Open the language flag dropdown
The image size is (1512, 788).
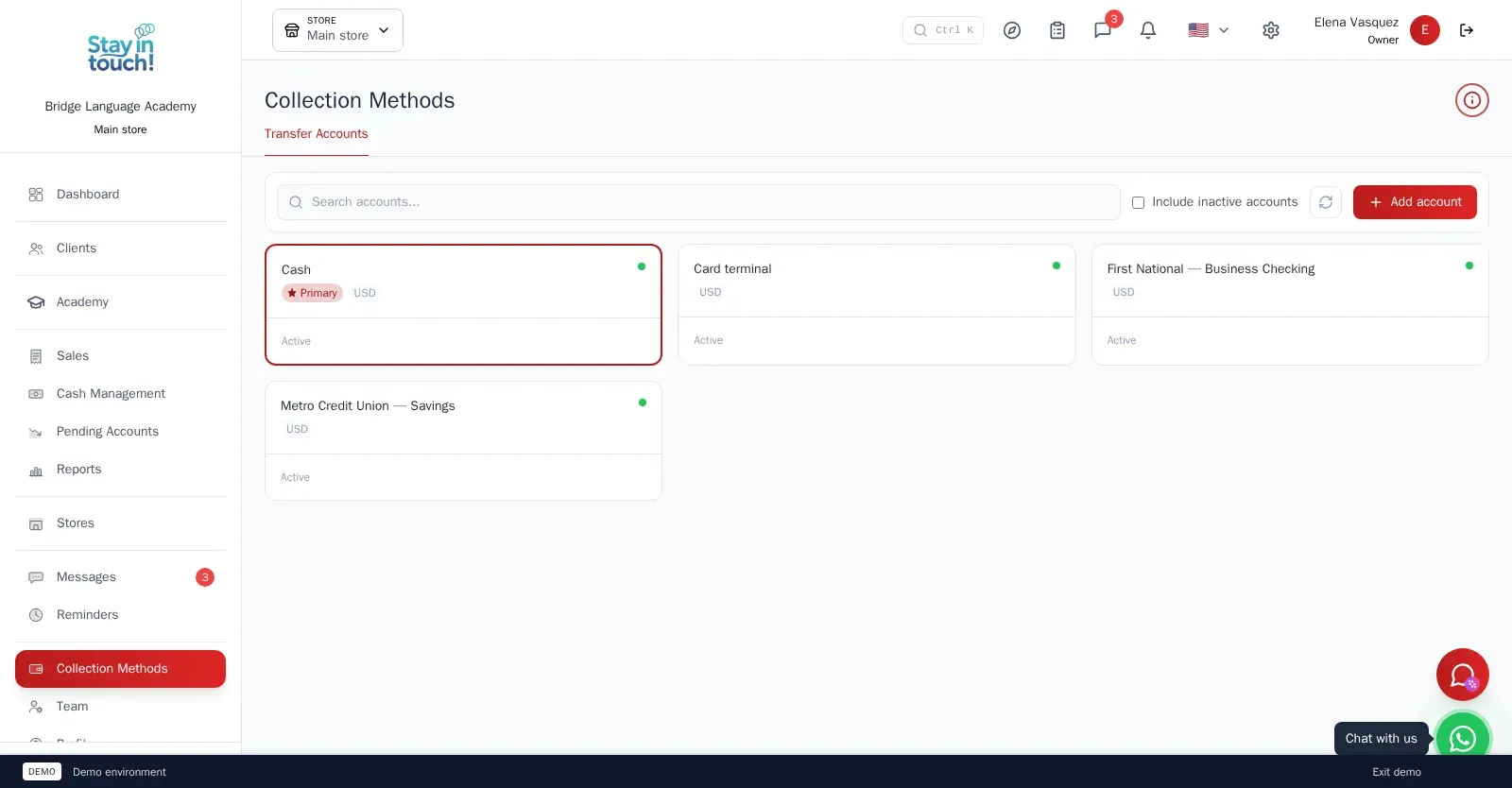point(1209,30)
